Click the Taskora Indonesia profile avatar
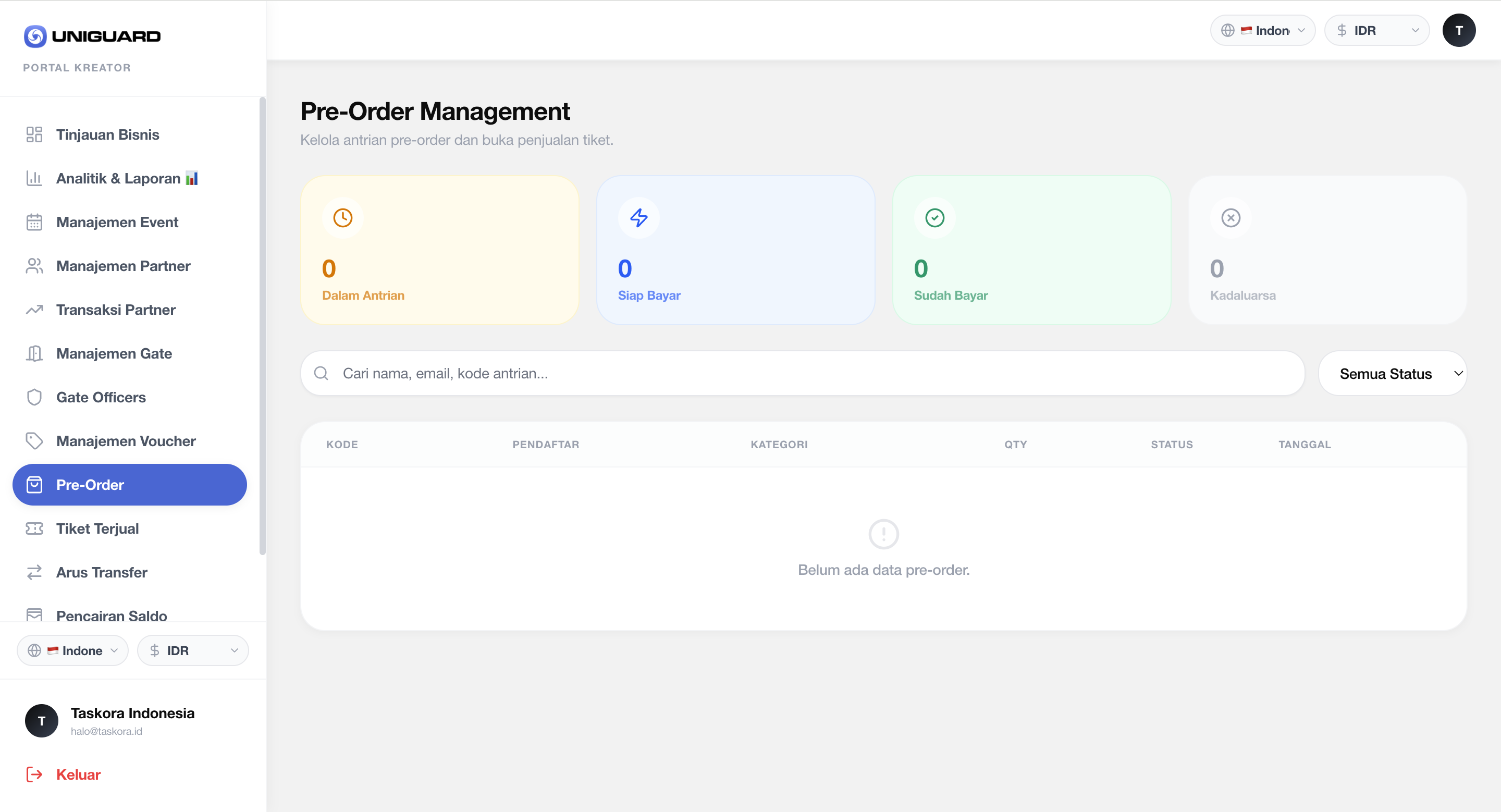The image size is (1501, 812). (41, 721)
